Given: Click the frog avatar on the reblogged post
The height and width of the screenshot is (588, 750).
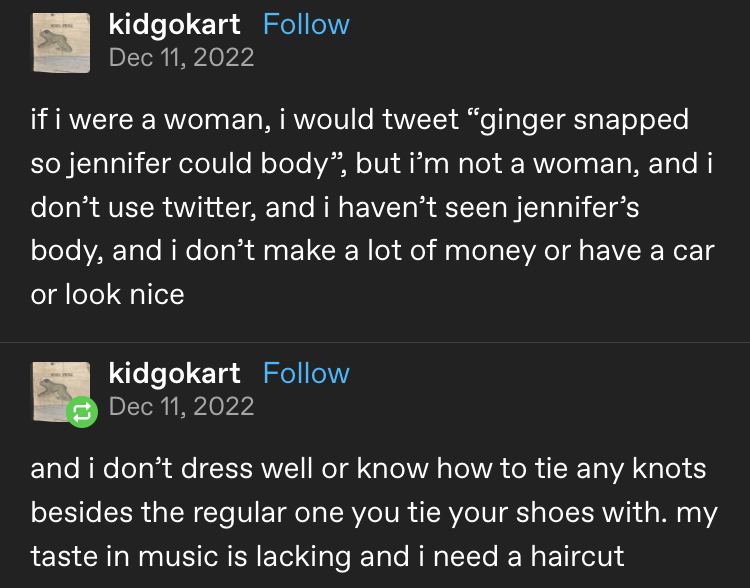Looking at the screenshot, I should (61, 392).
